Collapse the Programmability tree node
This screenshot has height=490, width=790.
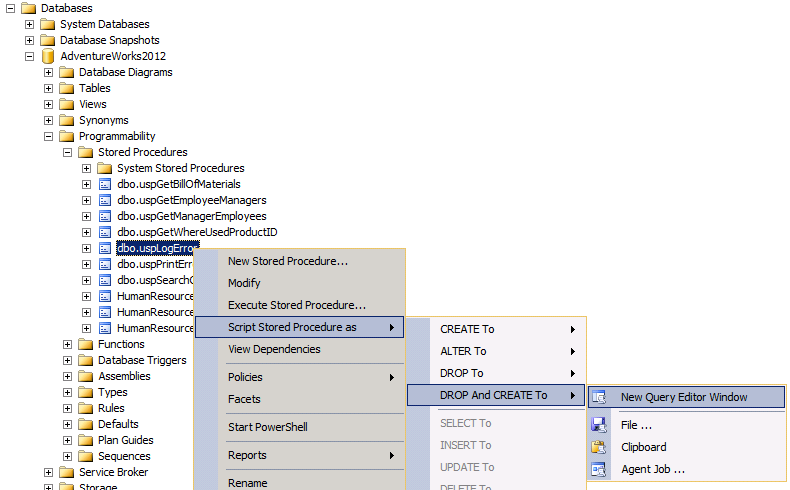click(49, 136)
